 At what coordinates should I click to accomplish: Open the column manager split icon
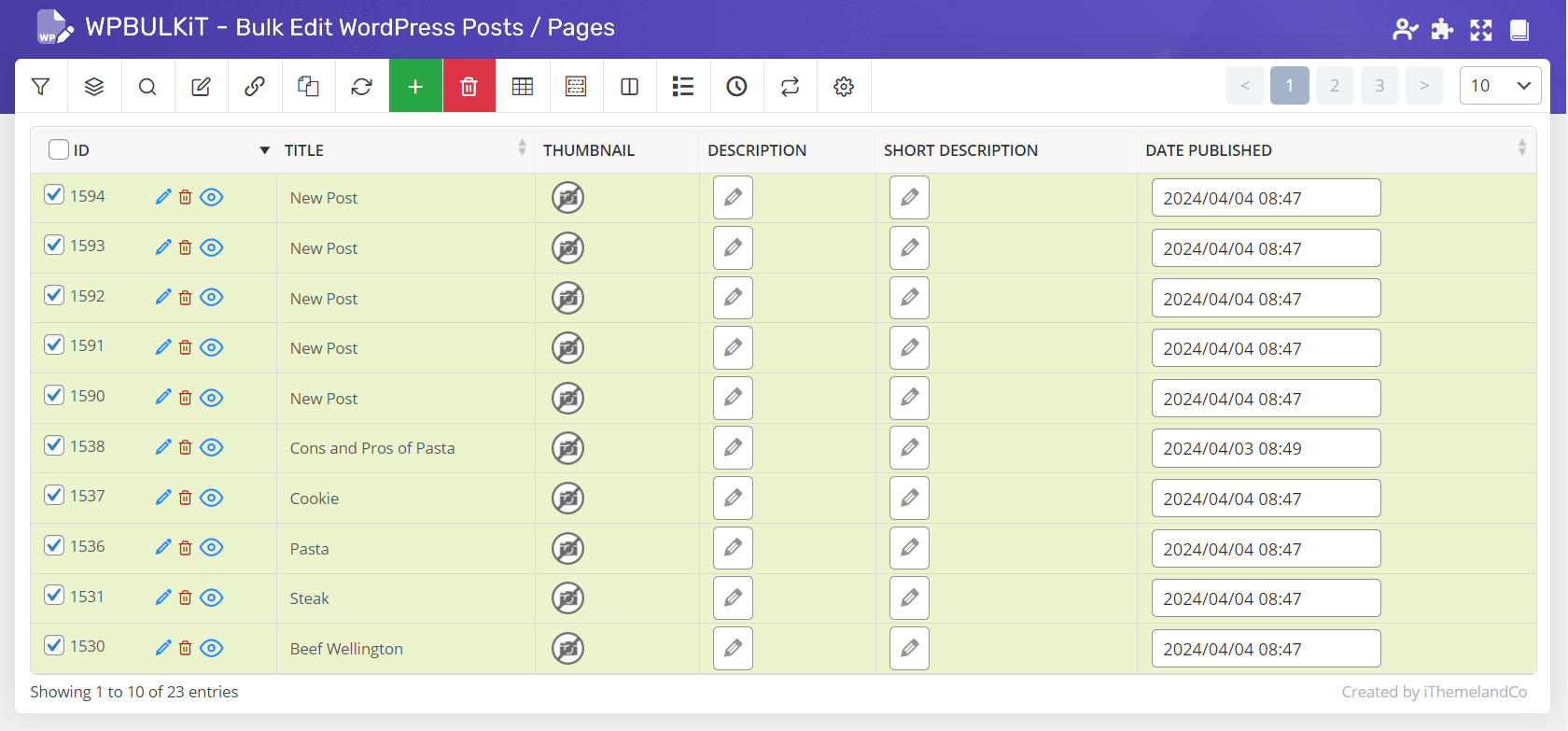[x=629, y=87]
